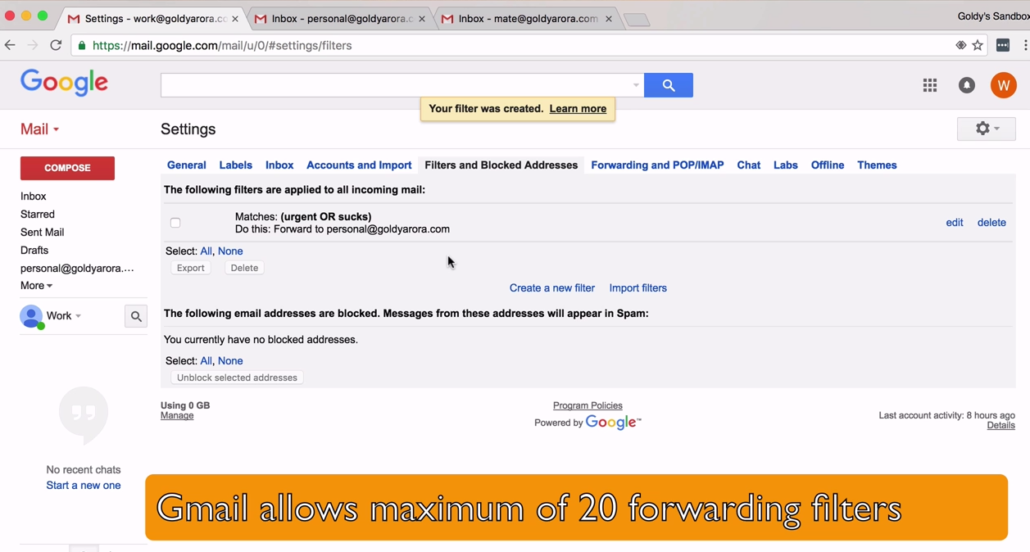Click Import filters

point(638,288)
